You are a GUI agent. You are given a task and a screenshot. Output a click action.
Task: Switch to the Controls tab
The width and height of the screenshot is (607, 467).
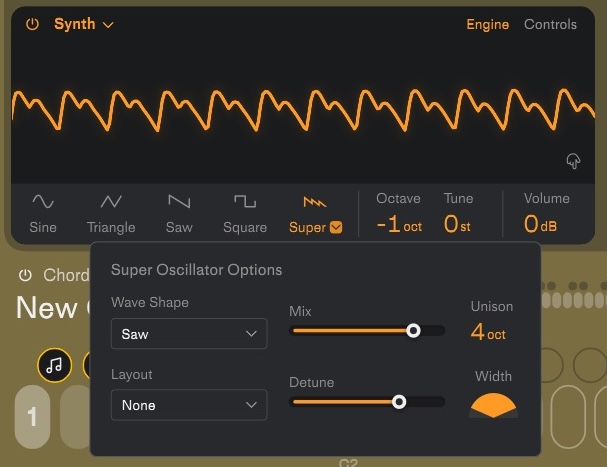550,24
